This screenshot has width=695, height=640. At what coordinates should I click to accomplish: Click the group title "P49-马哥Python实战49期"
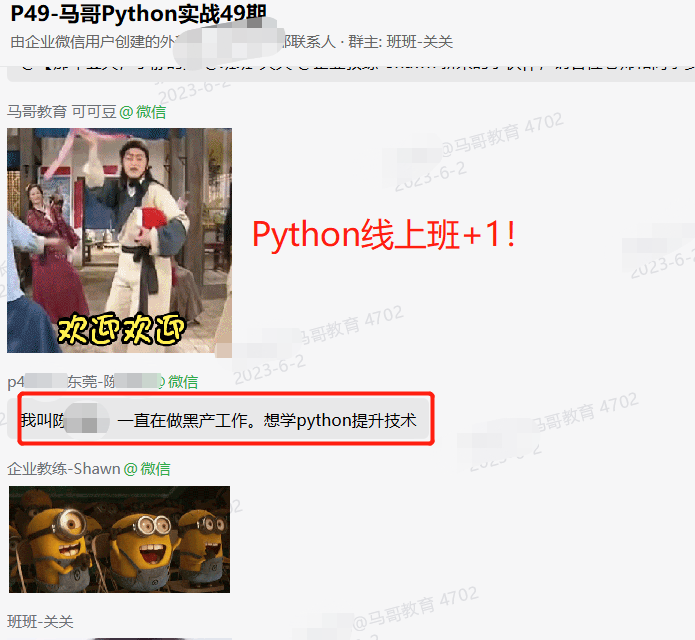[x=138, y=15]
